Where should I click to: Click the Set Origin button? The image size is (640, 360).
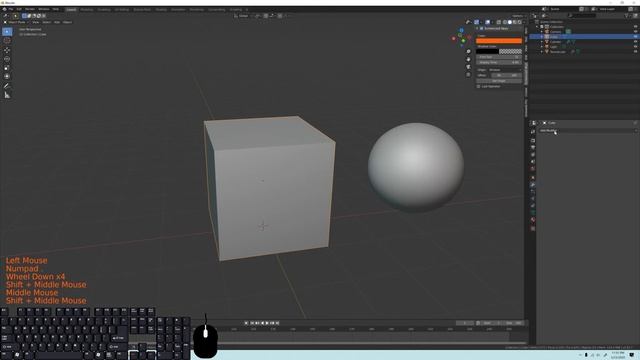[x=499, y=81]
